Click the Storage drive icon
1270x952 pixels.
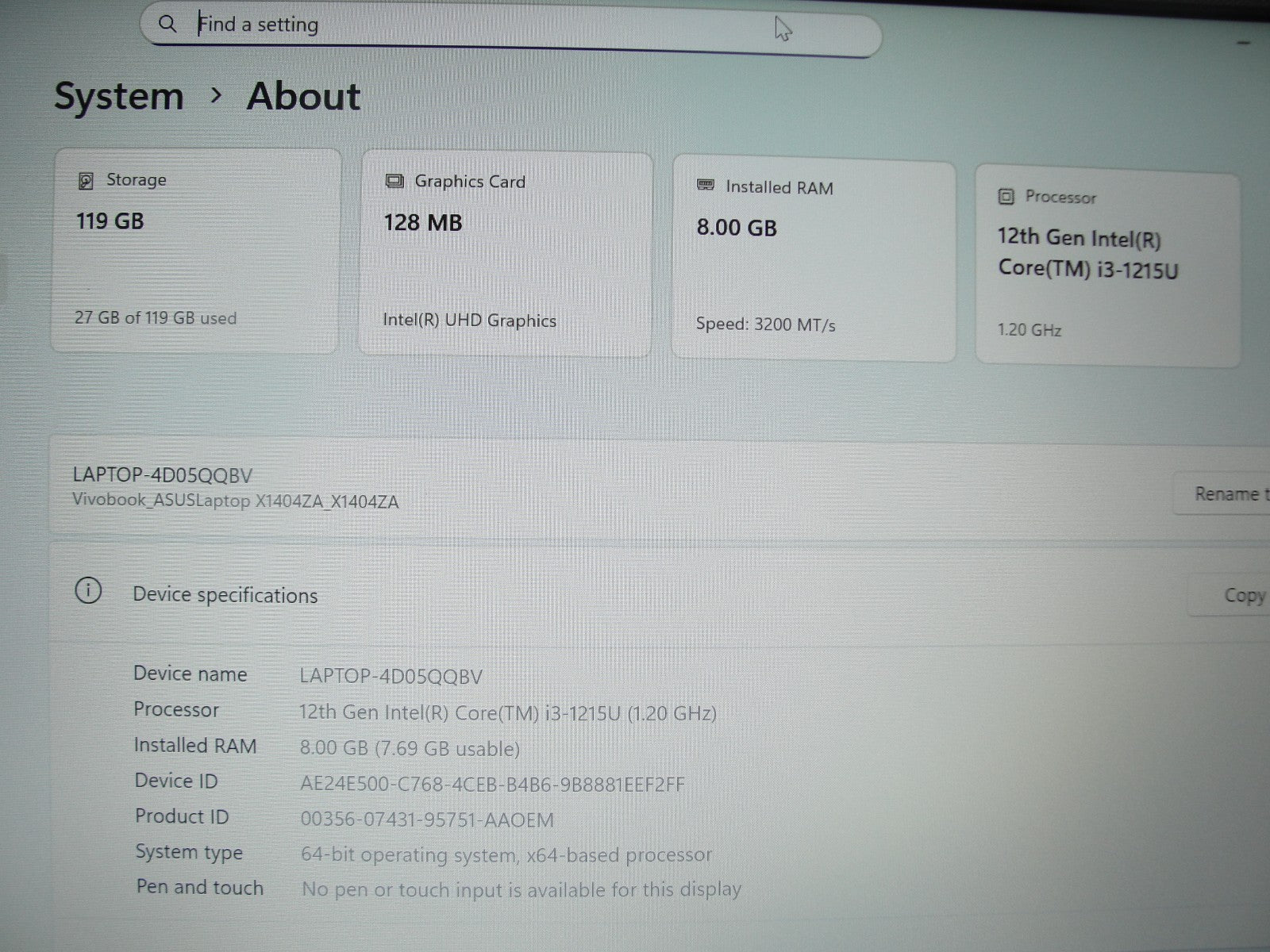86,181
